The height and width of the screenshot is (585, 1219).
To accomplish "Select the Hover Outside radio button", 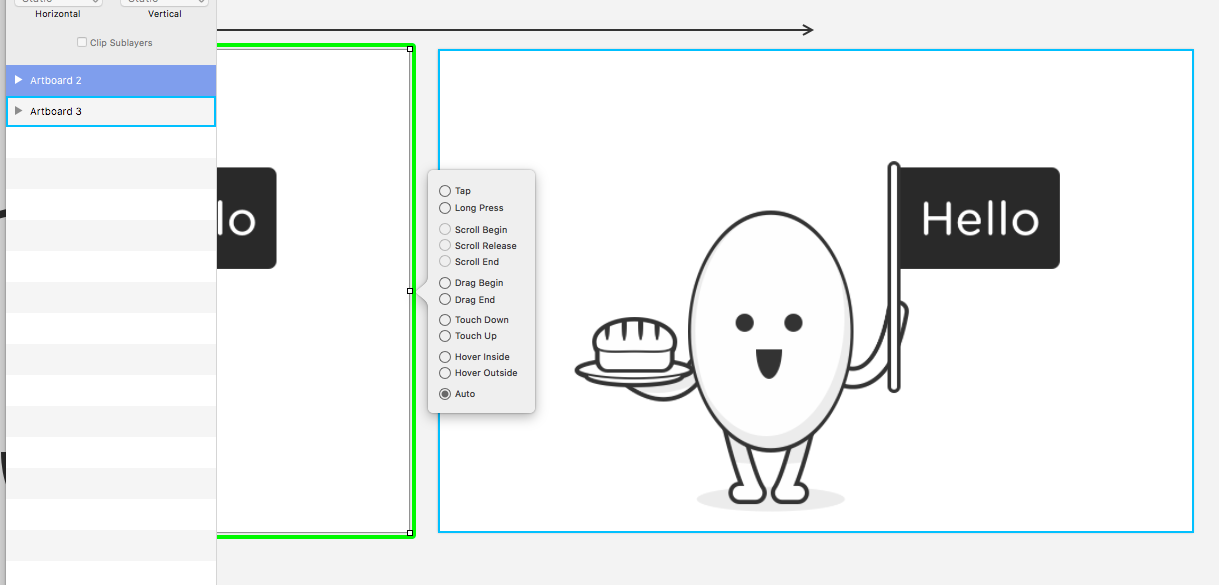I will click(445, 373).
